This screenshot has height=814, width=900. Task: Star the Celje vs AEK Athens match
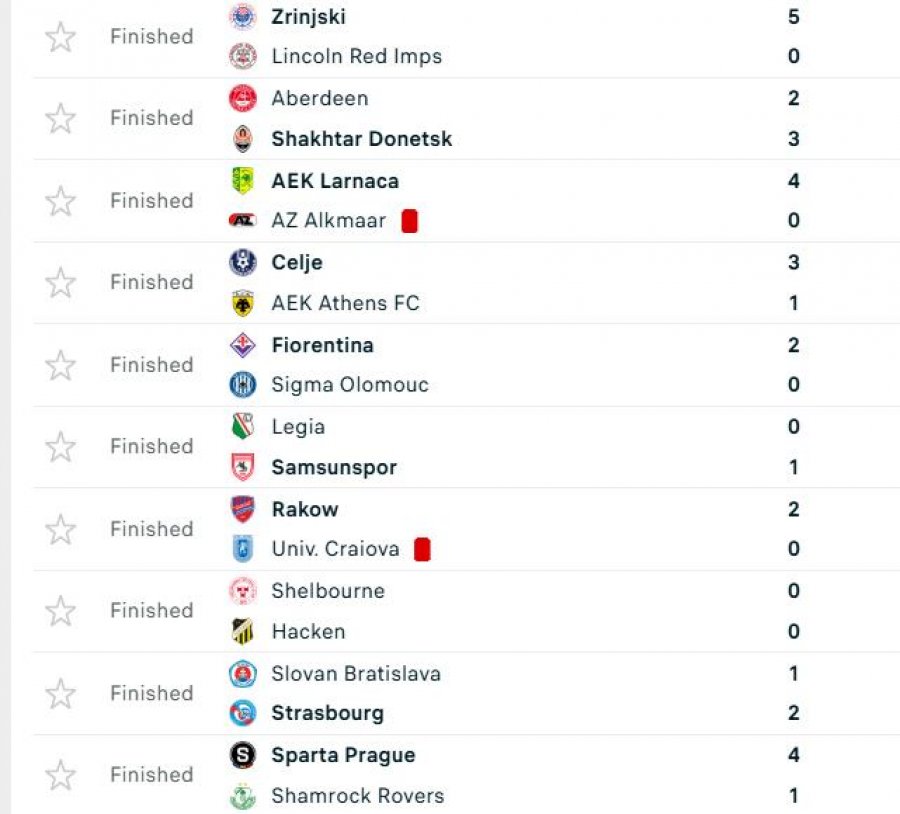click(61, 283)
